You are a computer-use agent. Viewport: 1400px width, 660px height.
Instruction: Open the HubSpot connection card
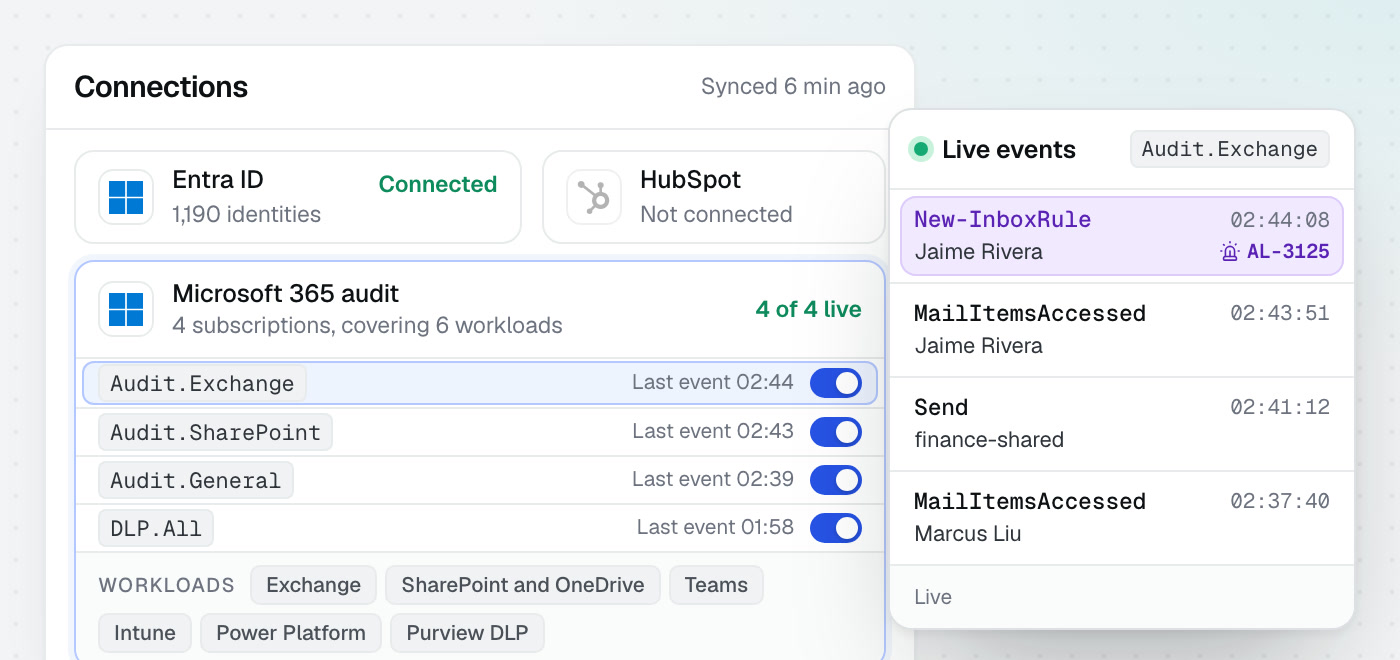(x=714, y=197)
